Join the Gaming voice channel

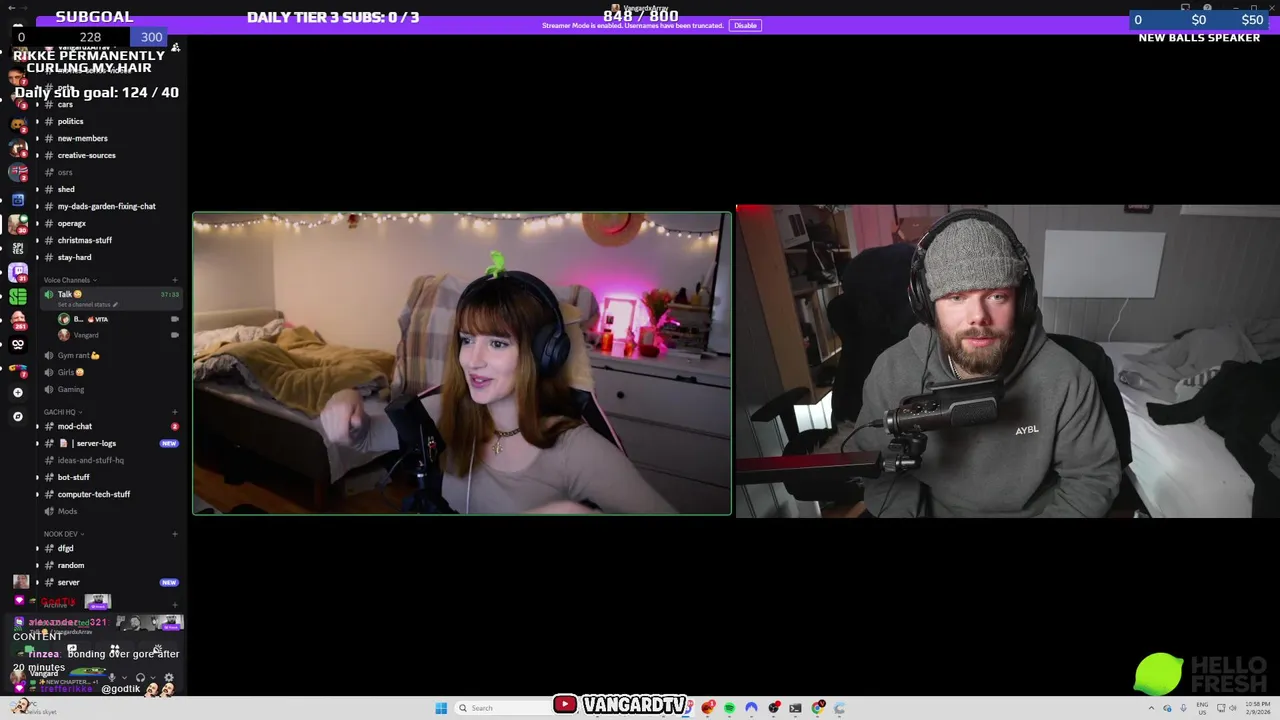coord(70,389)
